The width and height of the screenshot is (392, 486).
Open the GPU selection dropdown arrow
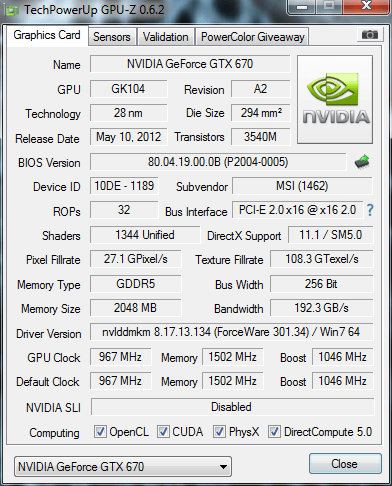coord(224,467)
